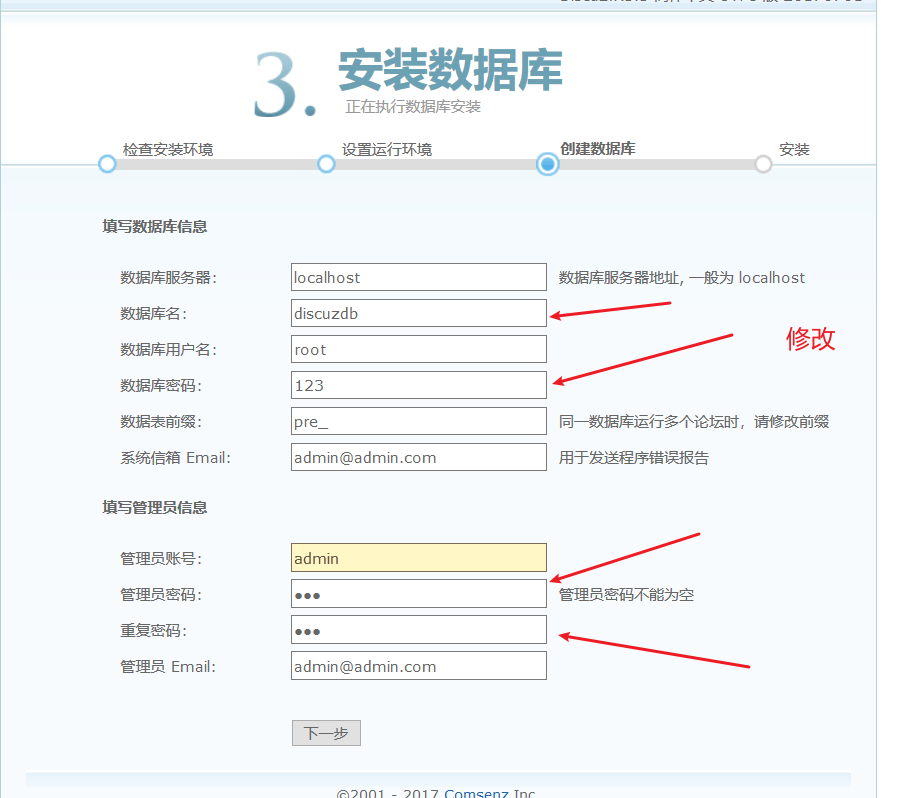Click the 检查安装环境 step label
Viewport: 912px width, 798px height.
pos(168,149)
